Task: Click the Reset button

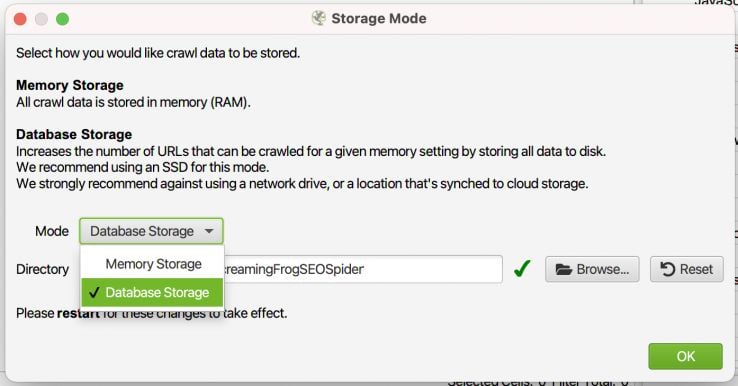Action: 687,269
